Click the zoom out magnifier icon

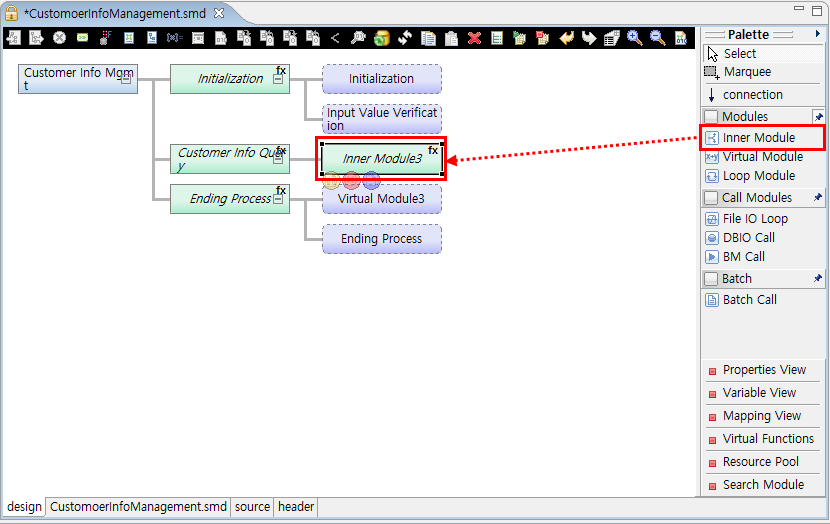pyautogui.click(x=657, y=38)
